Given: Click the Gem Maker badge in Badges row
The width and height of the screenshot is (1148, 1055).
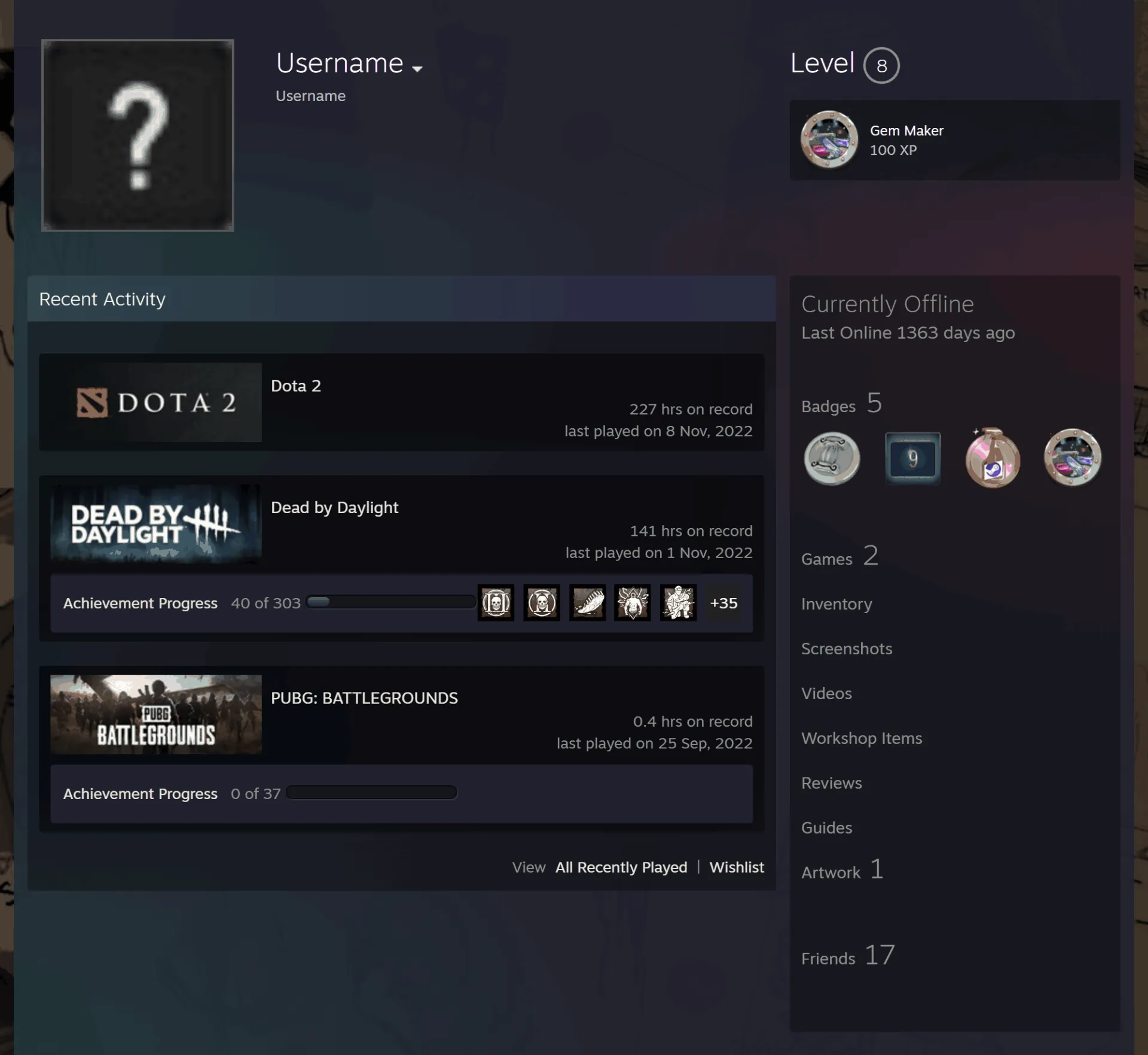Looking at the screenshot, I should point(1073,458).
